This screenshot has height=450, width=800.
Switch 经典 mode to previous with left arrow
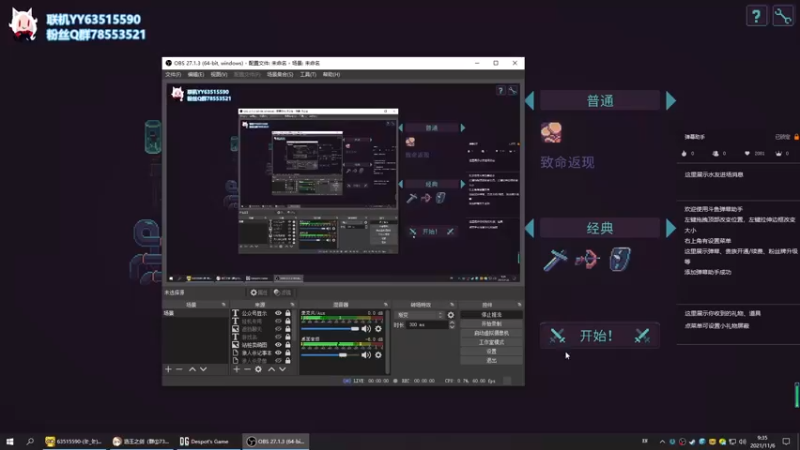click(x=530, y=228)
